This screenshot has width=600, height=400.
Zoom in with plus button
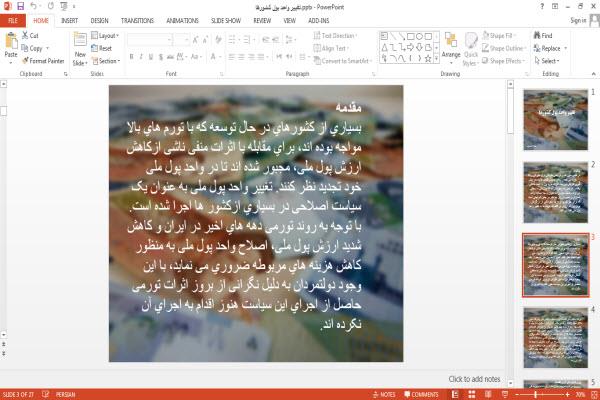(x=567, y=394)
